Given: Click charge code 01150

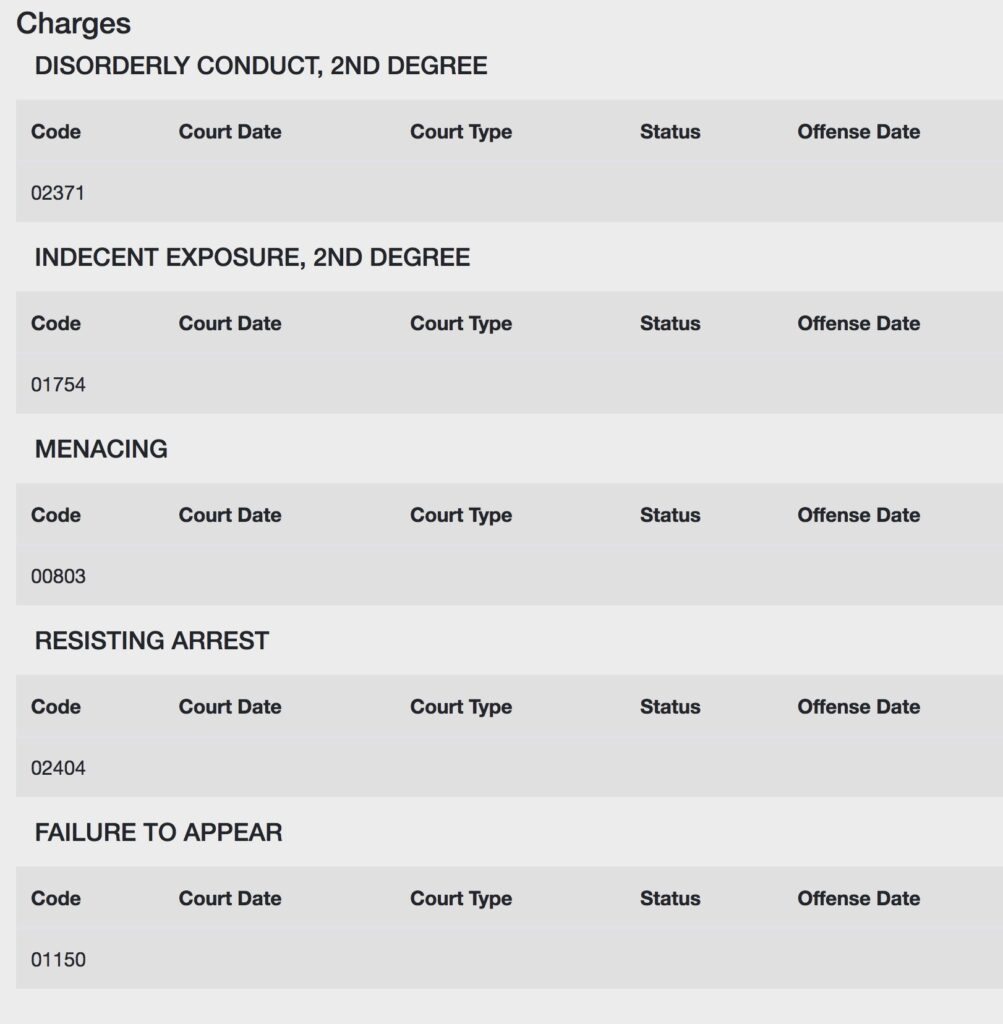Looking at the screenshot, I should click(x=58, y=960).
